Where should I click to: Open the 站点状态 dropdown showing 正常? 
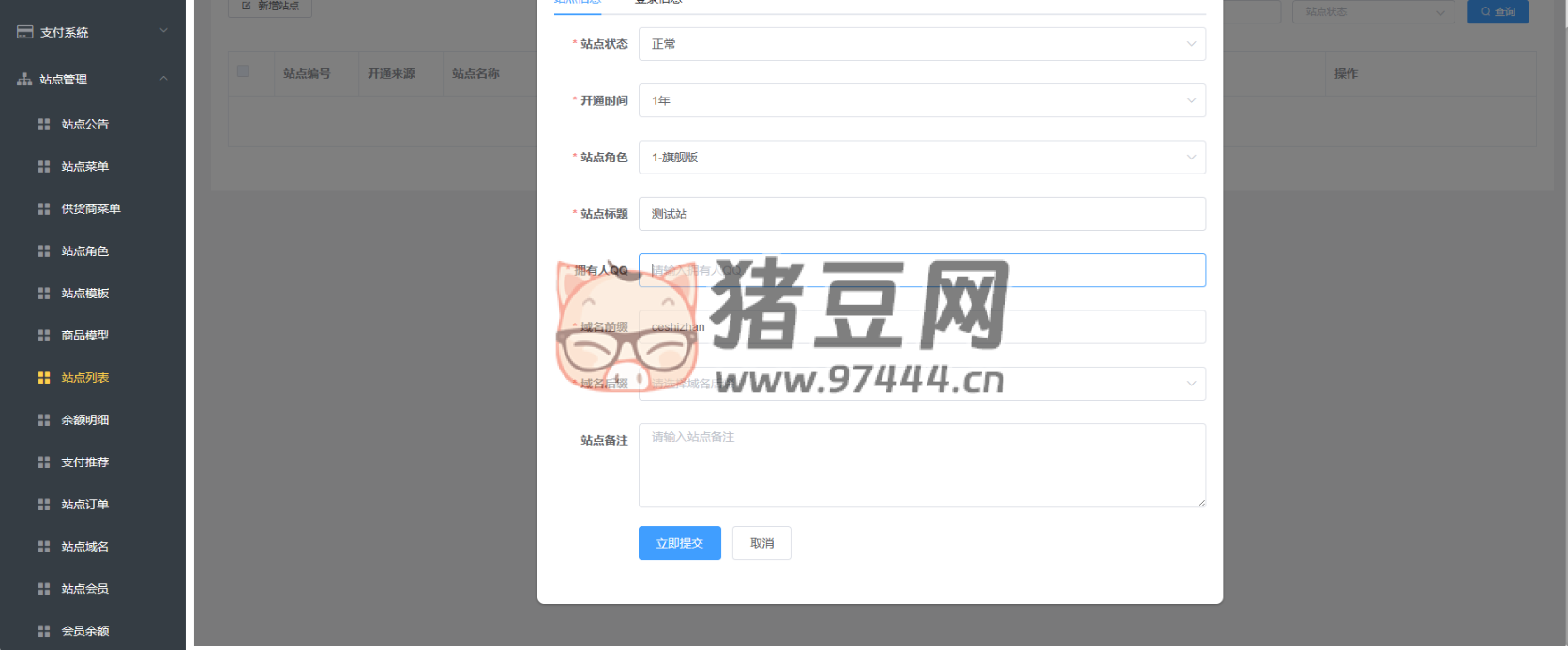(921, 44)
